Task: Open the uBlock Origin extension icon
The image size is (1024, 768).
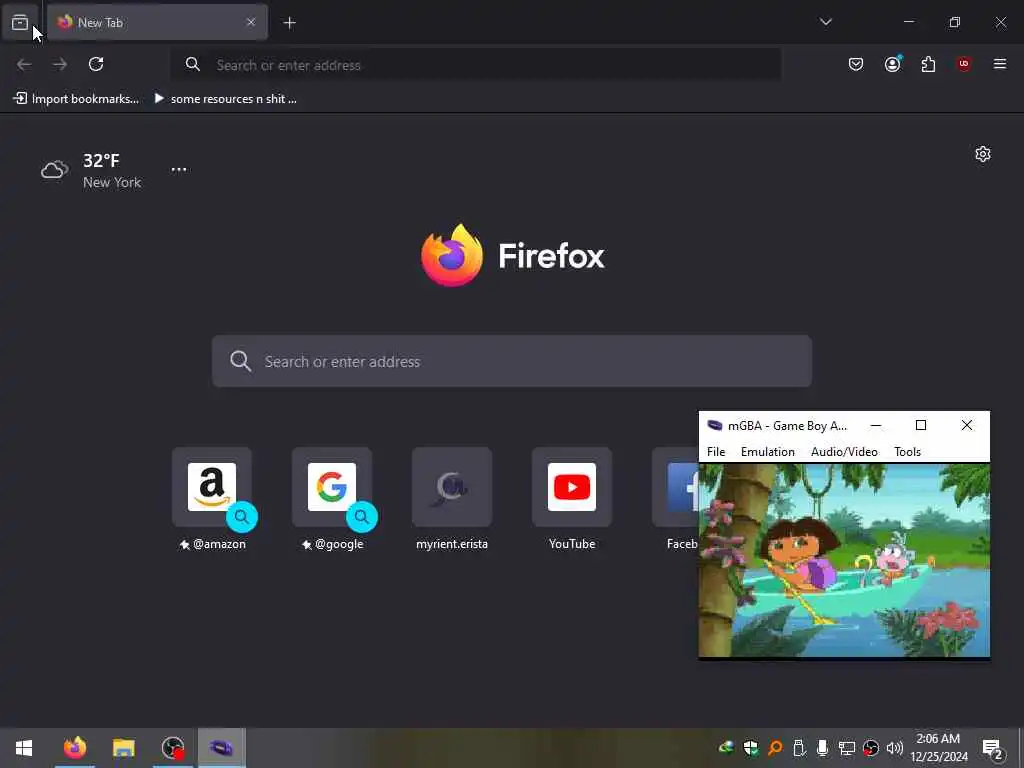Action: [964, 64]
